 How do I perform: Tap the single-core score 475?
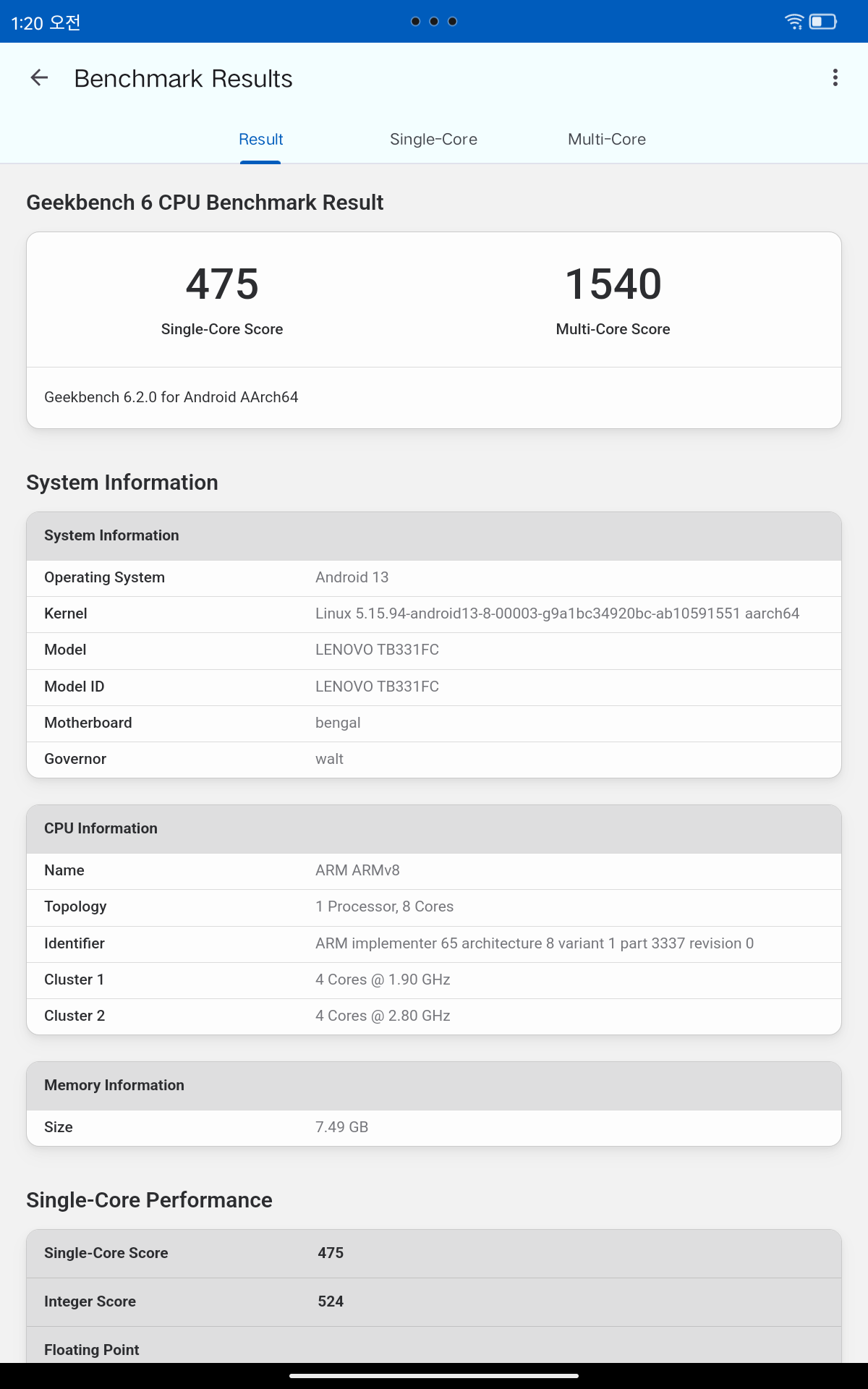click(x=222, y=284)
